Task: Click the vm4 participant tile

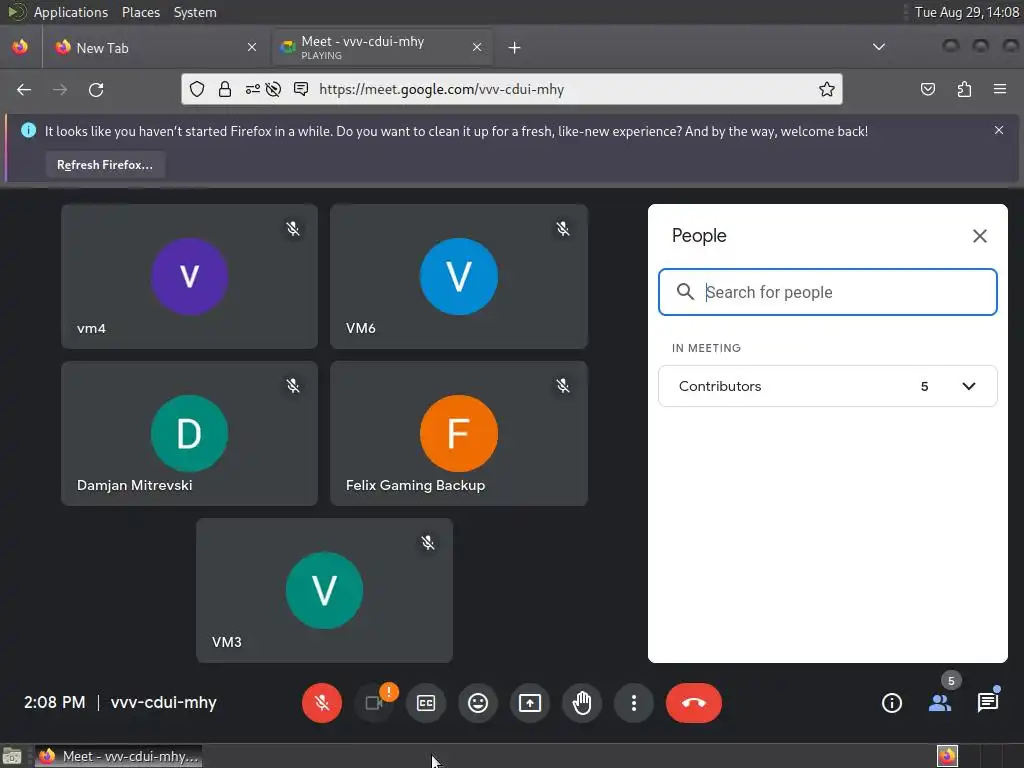Action: [x=189, y=276]
